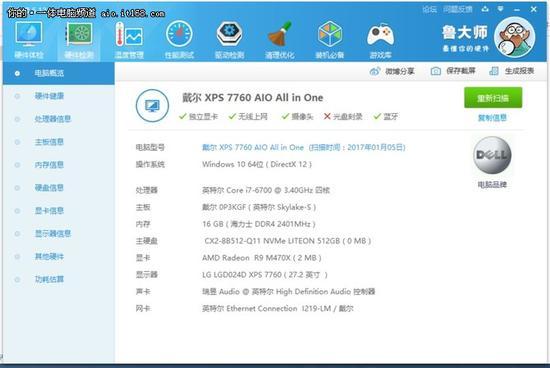Switch to 处理器信息 sidebar item
The width and height of the screenshot is (550, 368).
click(53, 119)
